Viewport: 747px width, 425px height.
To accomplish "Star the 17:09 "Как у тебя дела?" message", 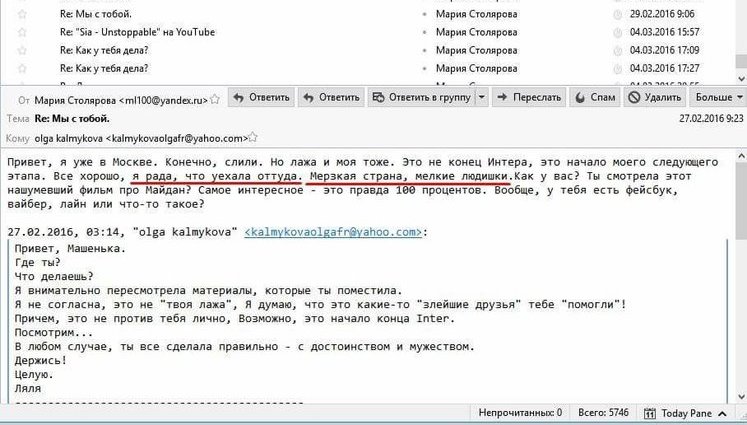I will point(22,51).
